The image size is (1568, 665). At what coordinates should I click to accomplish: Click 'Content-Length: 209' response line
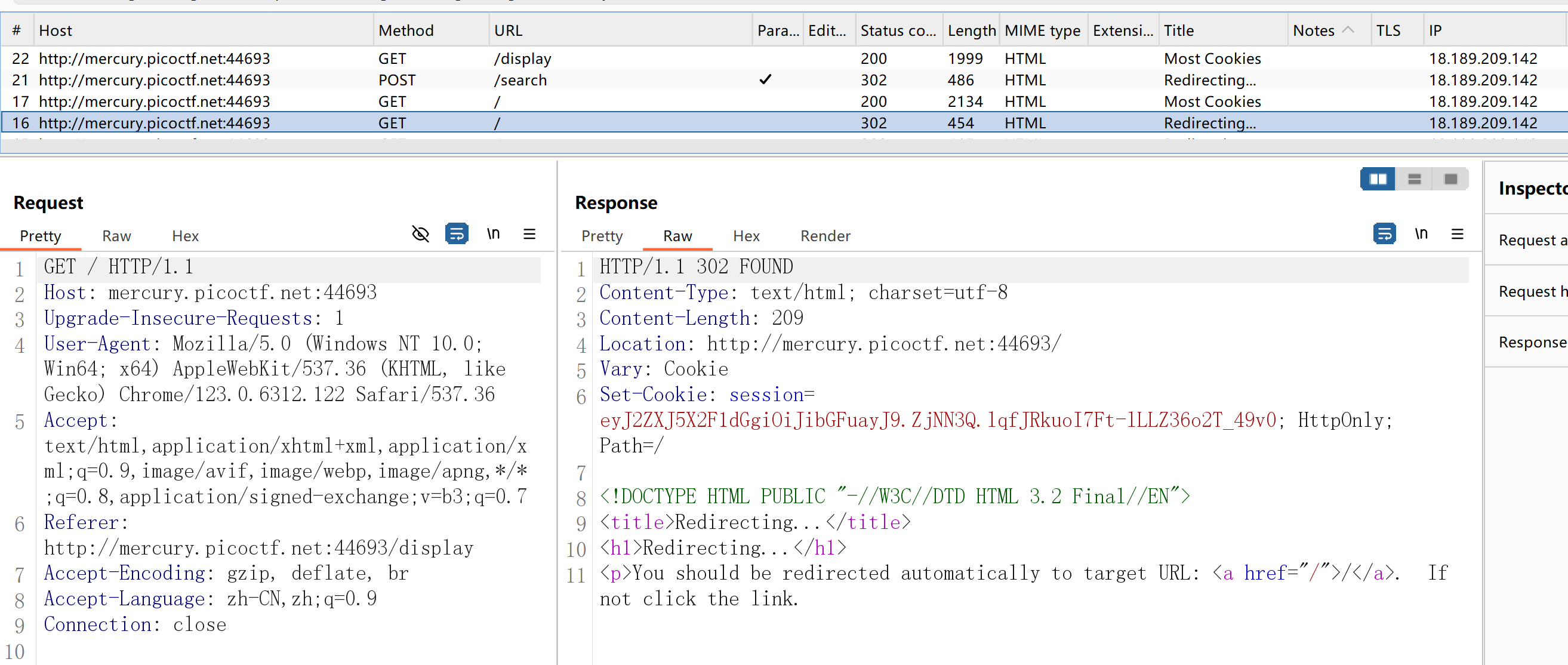[x=701, y=318]
